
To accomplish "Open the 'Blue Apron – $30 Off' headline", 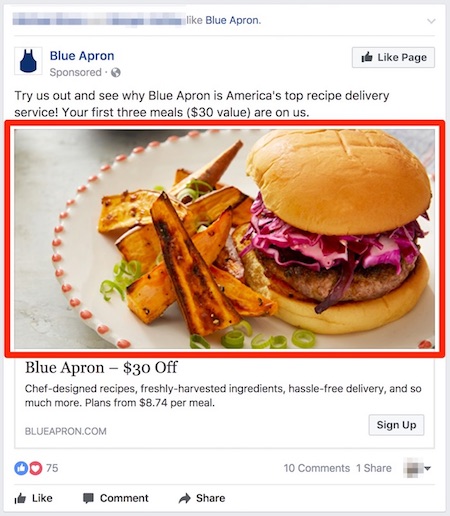I will coord(101,368).
